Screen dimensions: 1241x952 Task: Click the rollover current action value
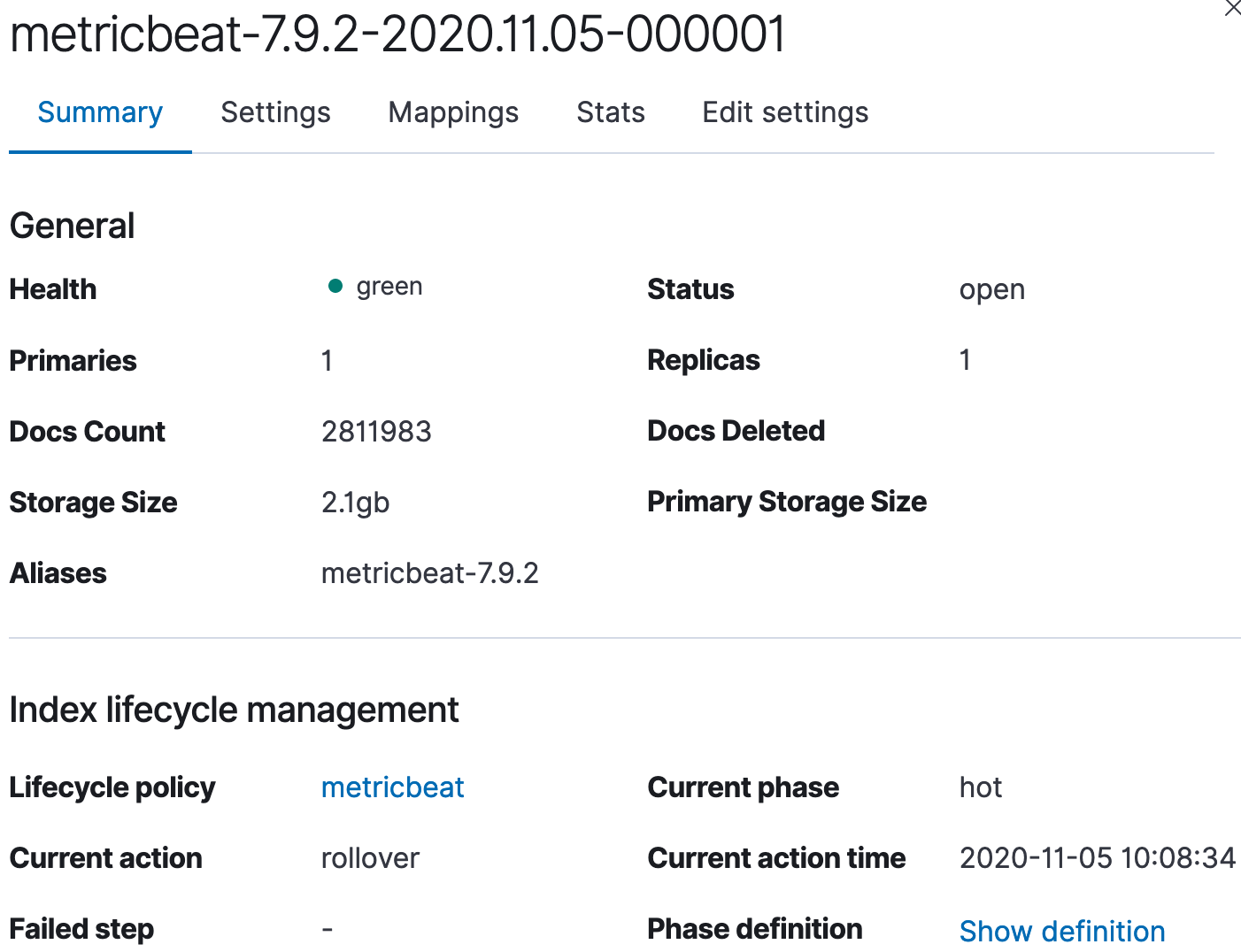coord(370,858)
